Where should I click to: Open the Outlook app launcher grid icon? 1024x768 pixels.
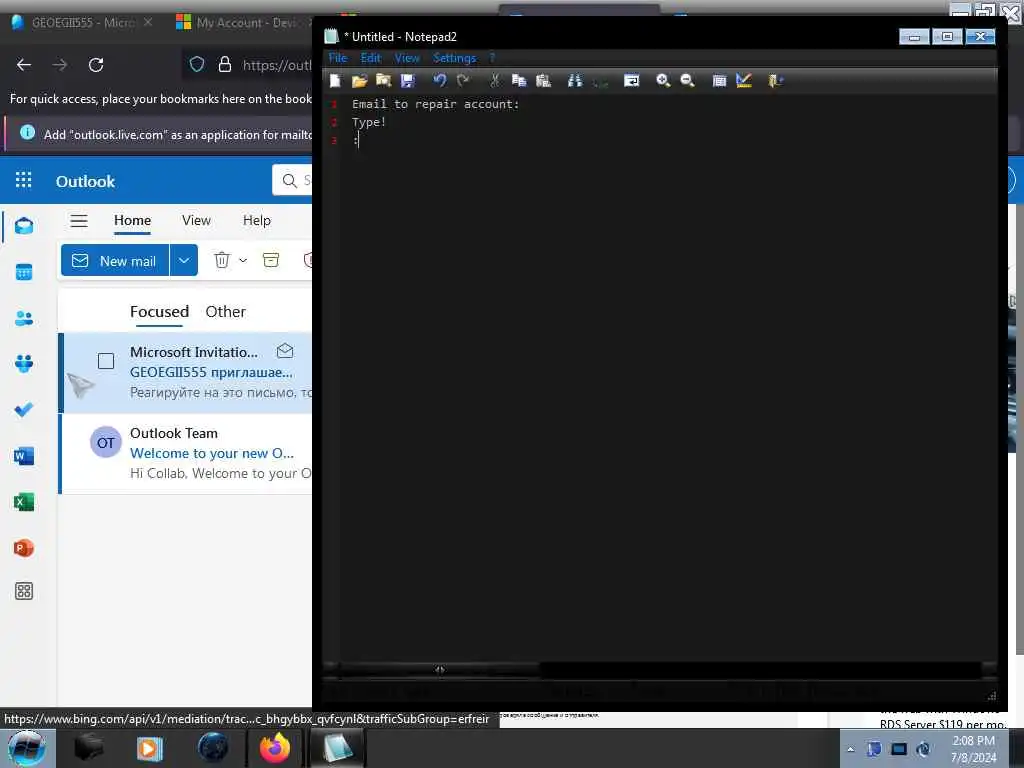pyautogui.click(x=24, y=180)
